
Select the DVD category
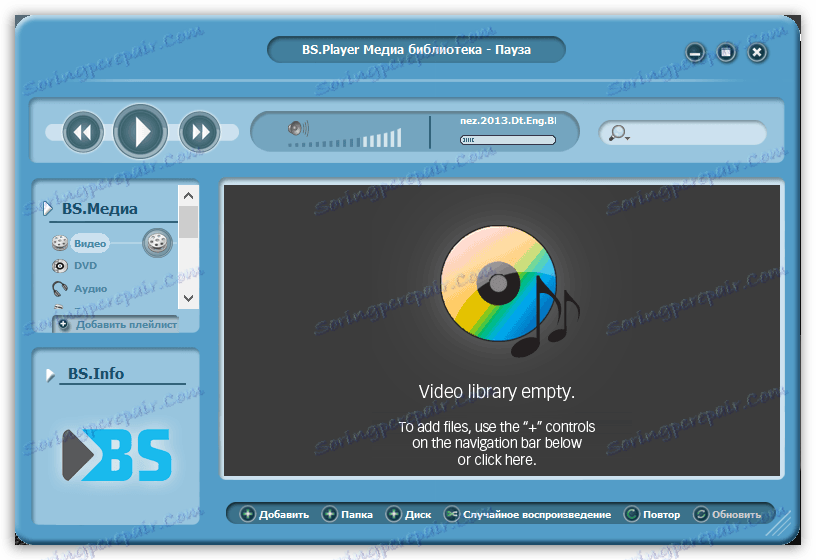pos(85,266)
